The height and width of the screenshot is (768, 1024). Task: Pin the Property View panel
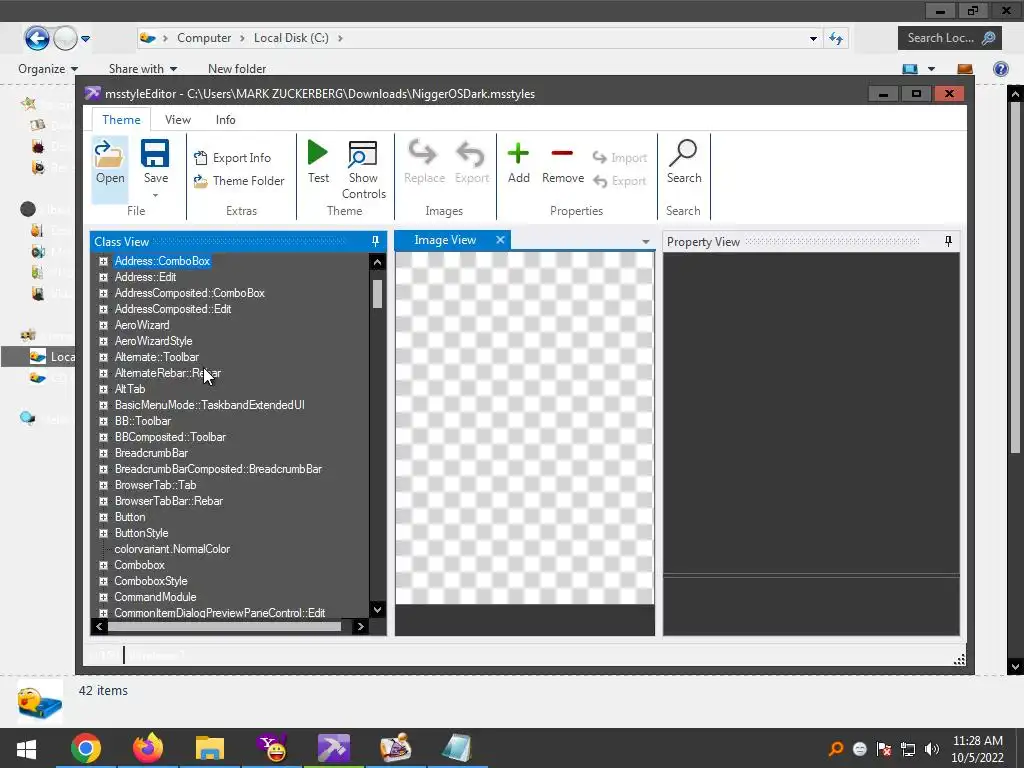(x=948, y=241)
